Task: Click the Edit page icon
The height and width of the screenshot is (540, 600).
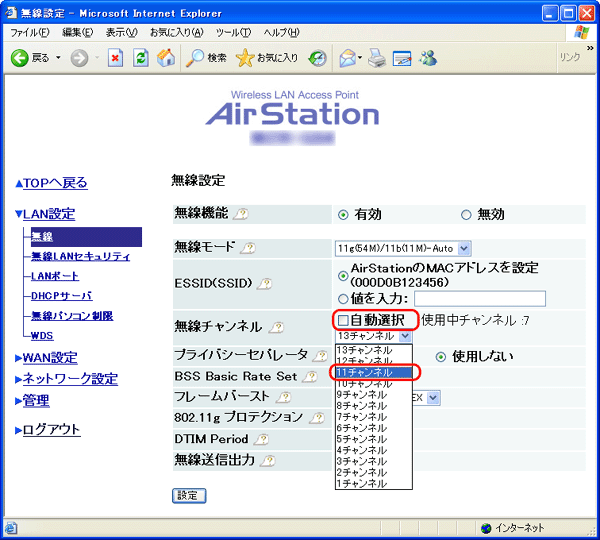Action: pyautogui.click(x=402, y=59)
